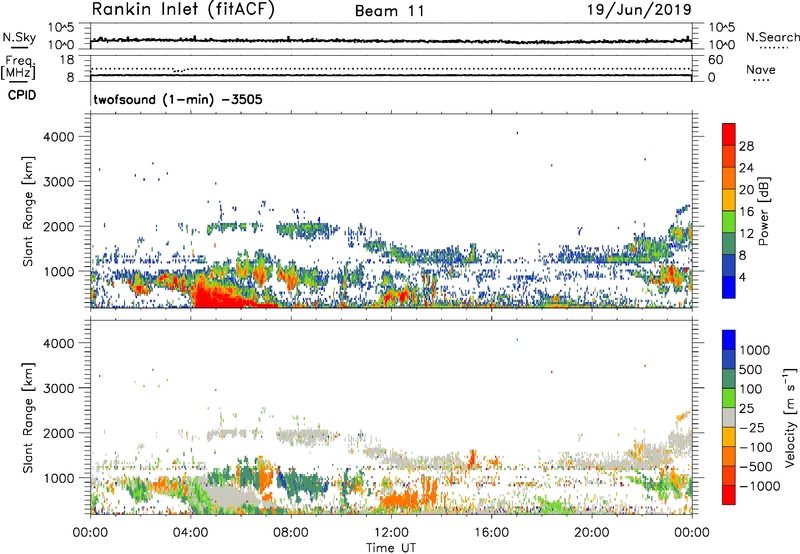Click the "12:00" time tick label
This screenshot has width=800, height=554.
pyautogui.click(x=391, y=533)
